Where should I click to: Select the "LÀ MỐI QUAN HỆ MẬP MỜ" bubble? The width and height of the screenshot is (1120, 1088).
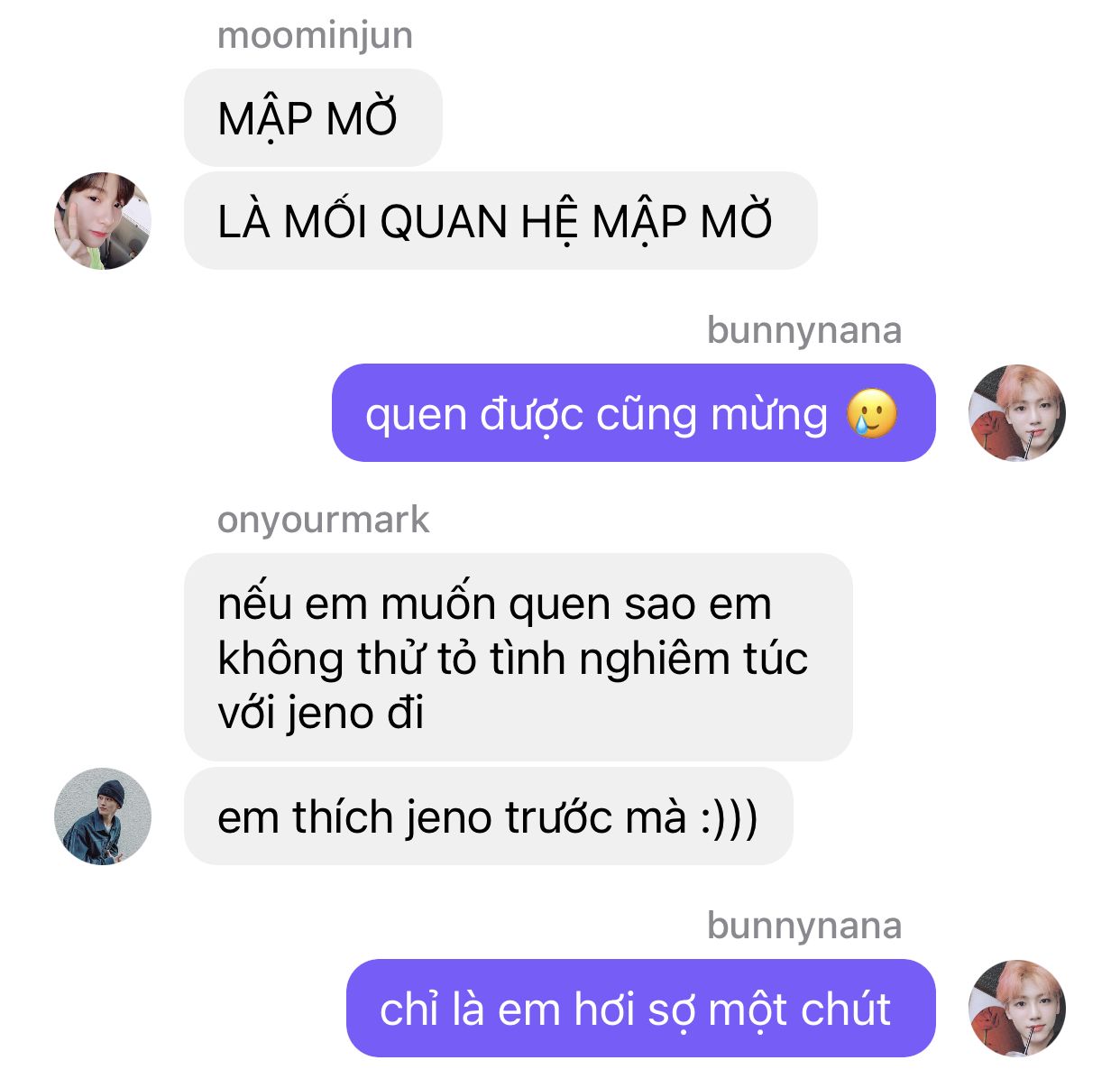pos(500,221)
